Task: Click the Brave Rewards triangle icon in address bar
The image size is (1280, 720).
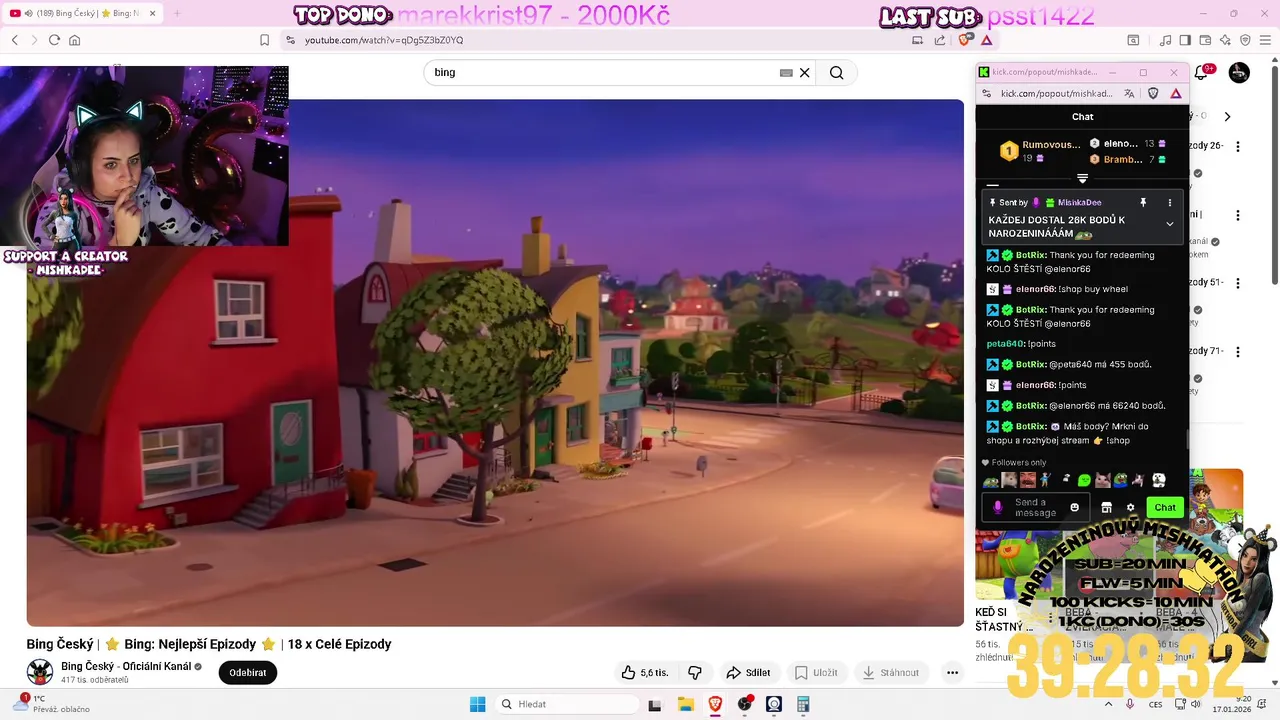Action: 987,40
